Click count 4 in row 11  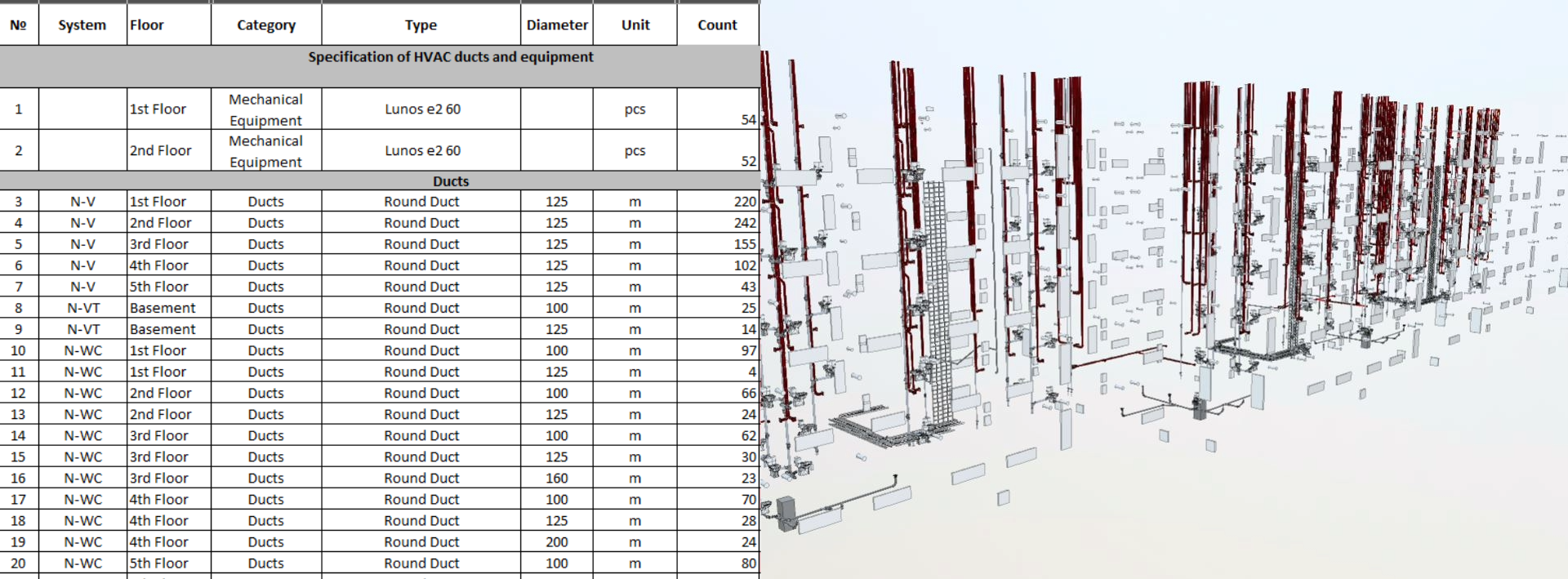(x=718, y=371)
